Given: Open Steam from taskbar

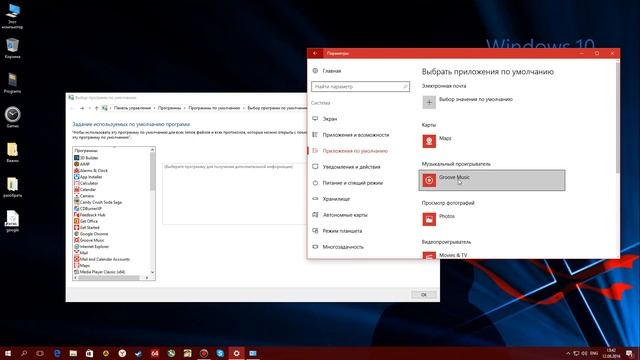Looking at the screenshot, I should tap(138, 353).
